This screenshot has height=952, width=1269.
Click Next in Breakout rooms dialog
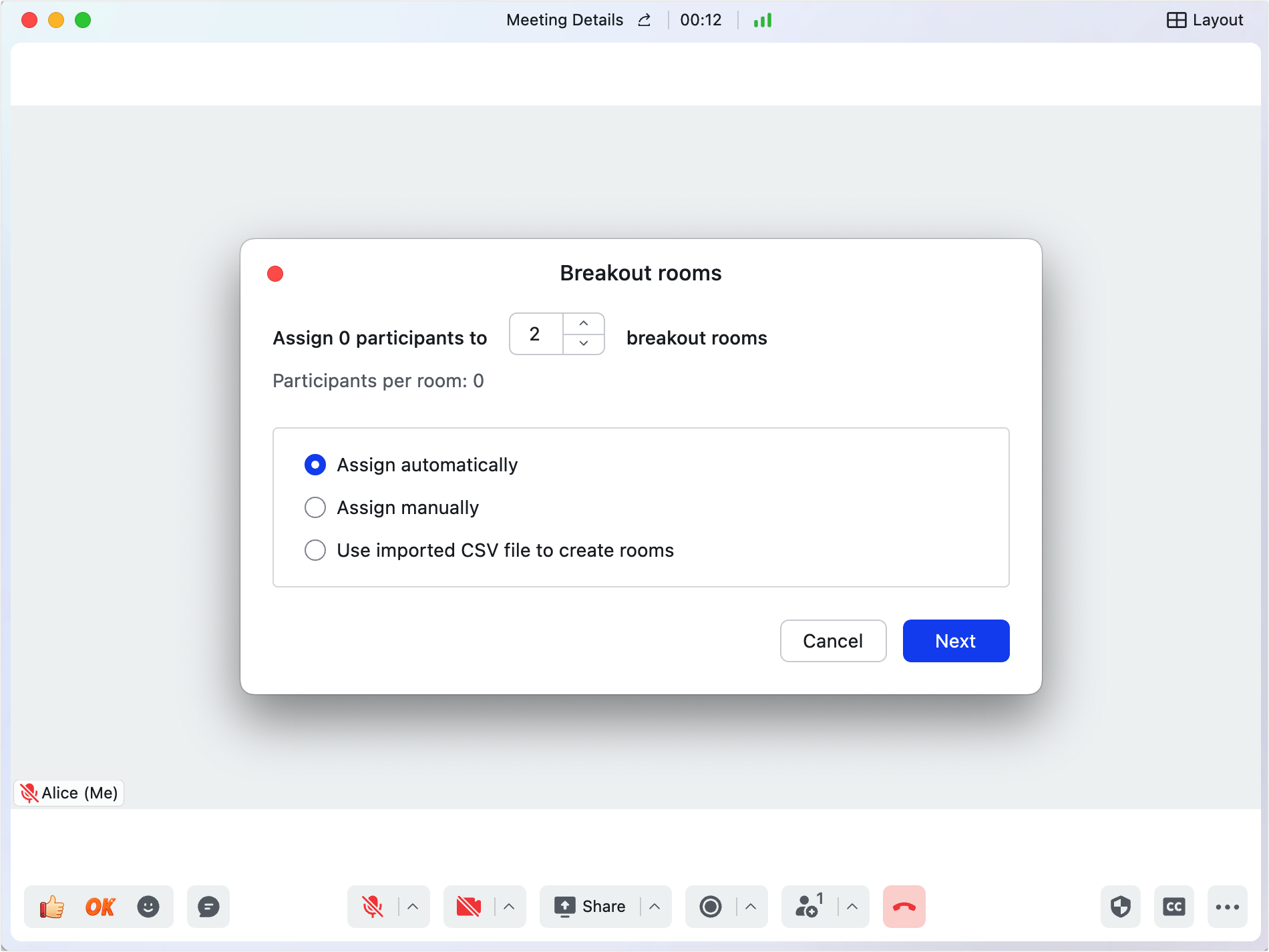click(x=956, y=641)
